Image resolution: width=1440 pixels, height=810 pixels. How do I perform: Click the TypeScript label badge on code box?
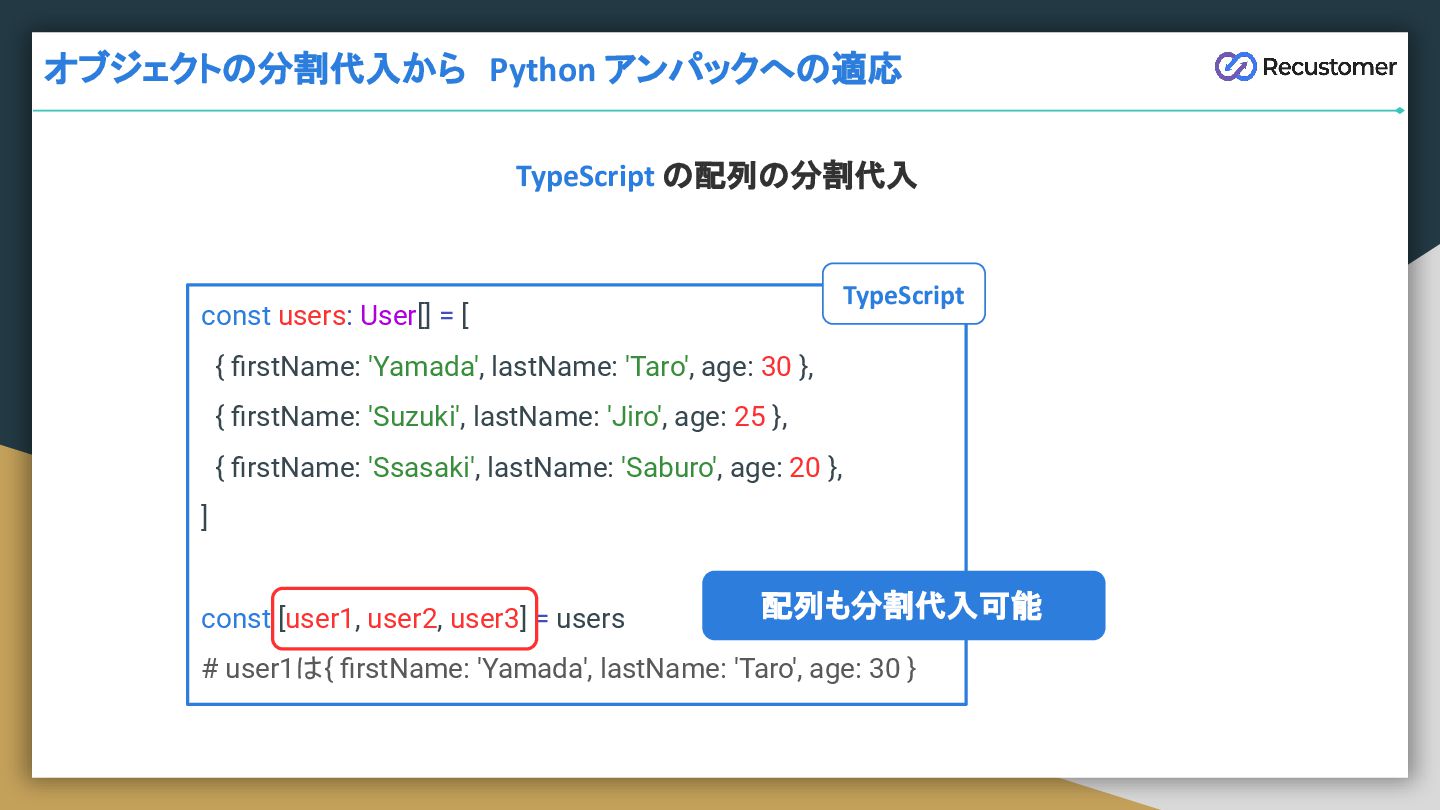pos(904,294)
